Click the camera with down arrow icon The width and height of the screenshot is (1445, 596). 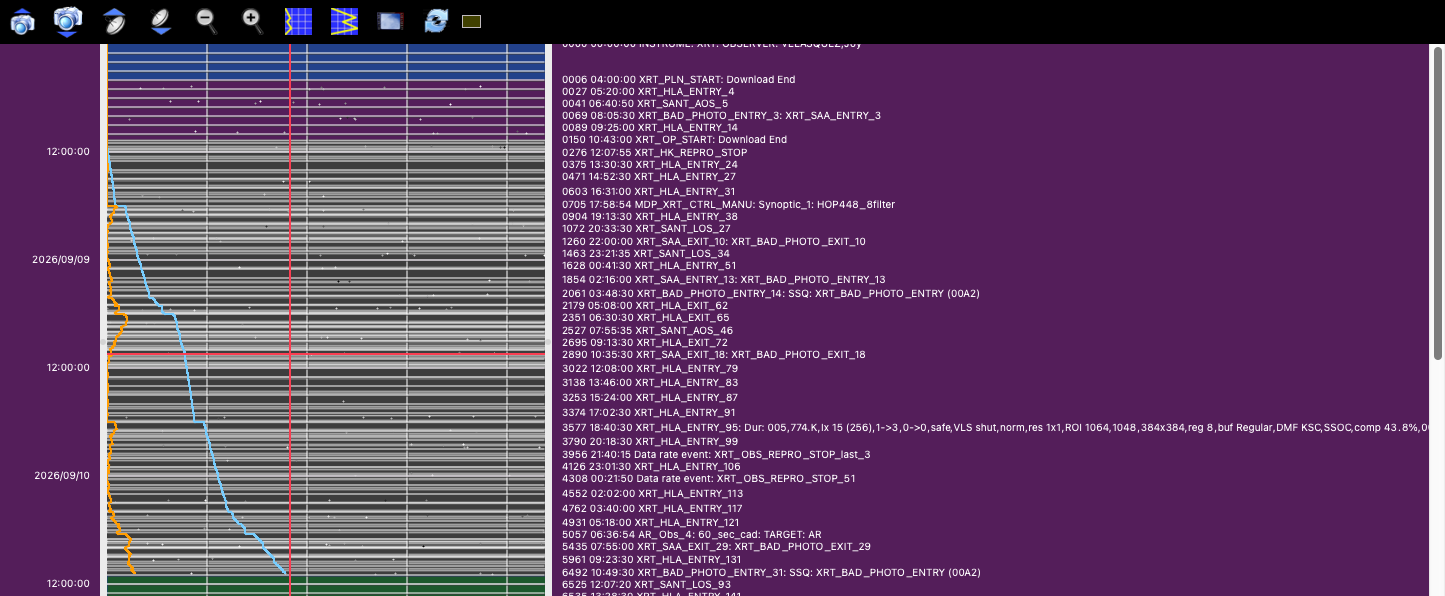[x=67, y=21]
